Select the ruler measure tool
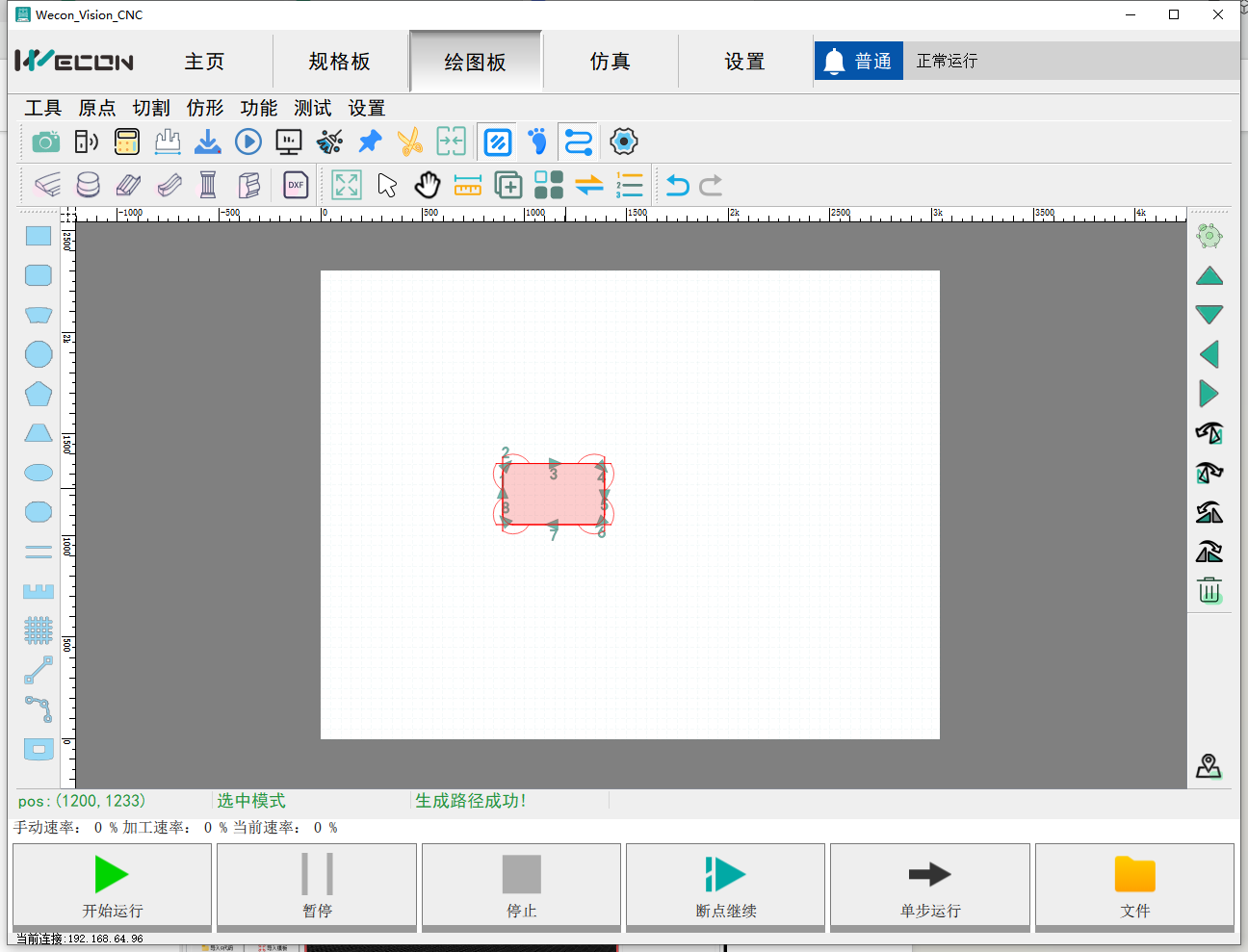Viewport: 1248px width, 952px height. (468, 185)
